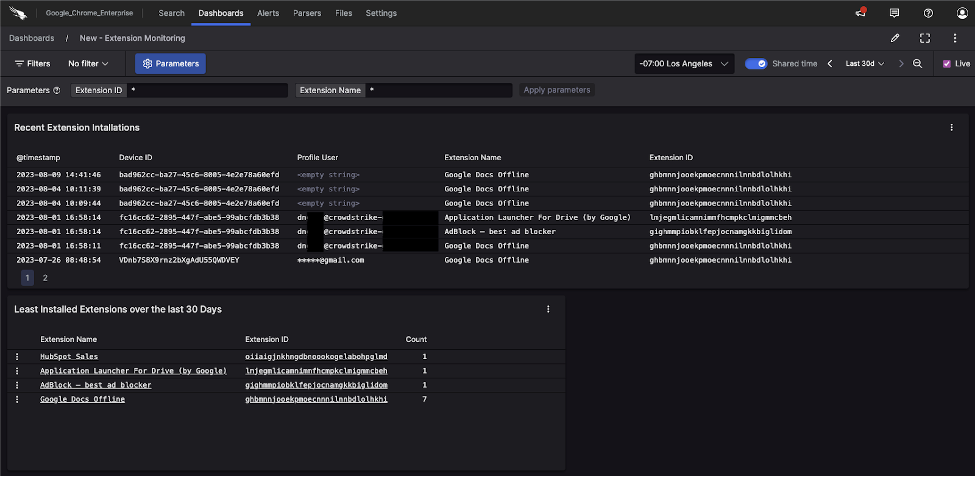Click extension ID gighmmpiobklfepjocnamgkkbiglidom in lower table
977x477 pixels.
[x=317, y=385]
